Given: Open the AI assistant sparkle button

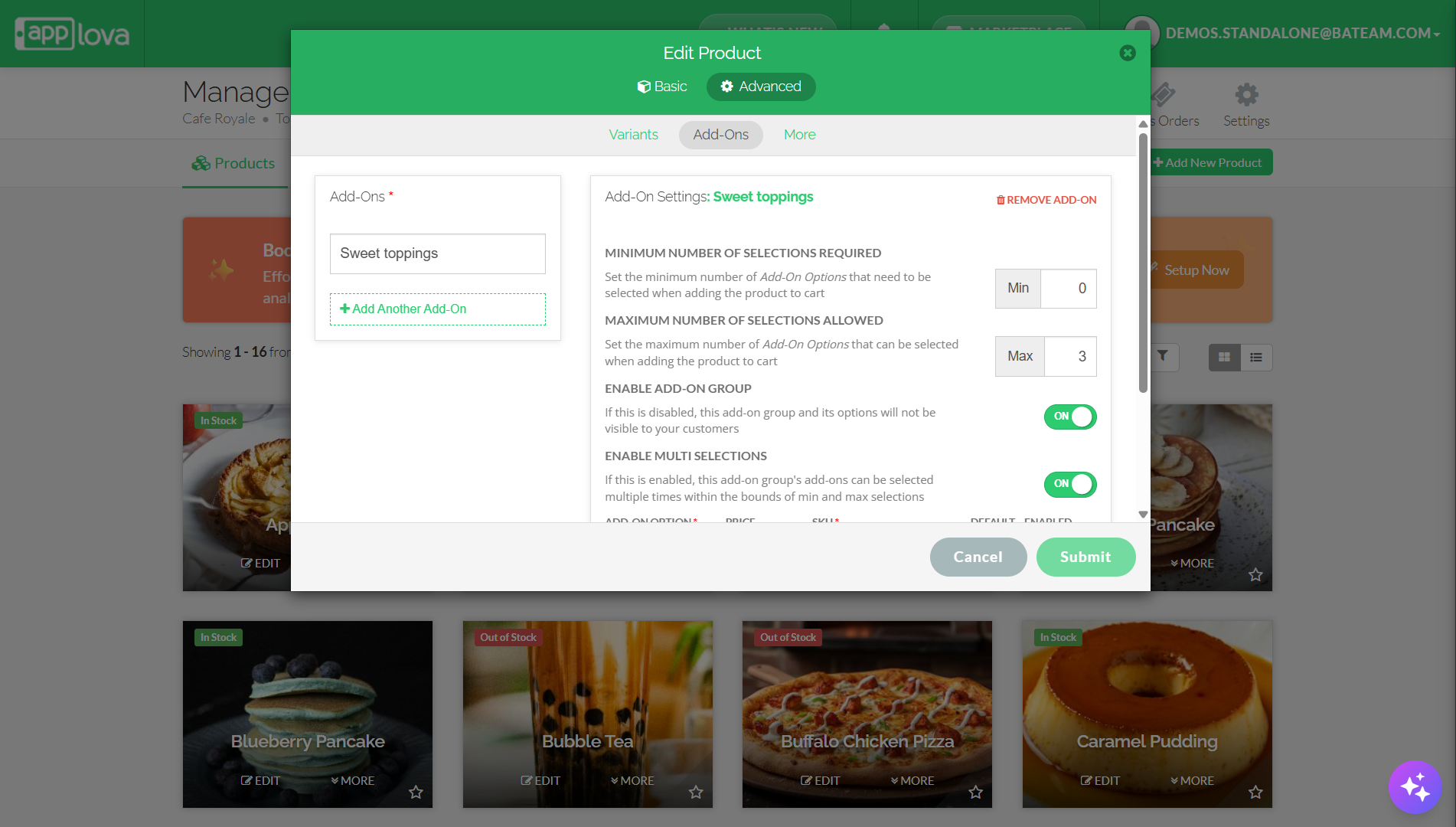Looking at the screenshot, I should [x=1415, y=786].
